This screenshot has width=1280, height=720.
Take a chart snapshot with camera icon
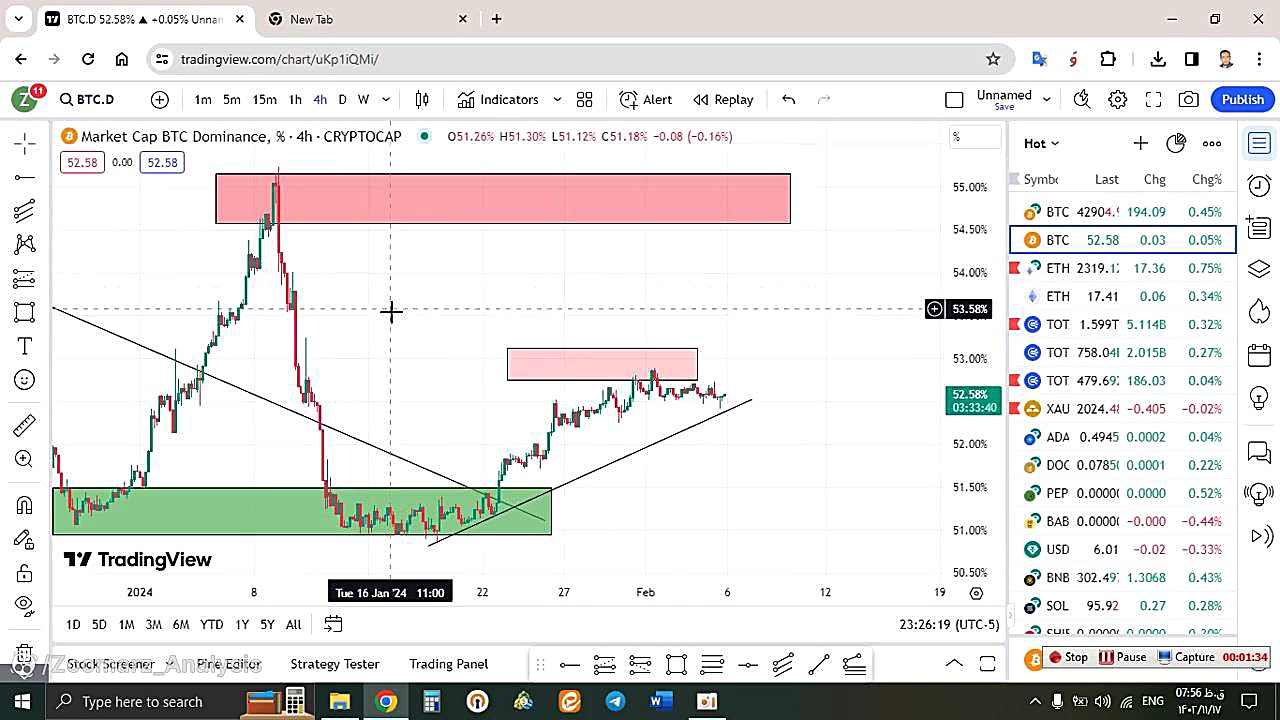click(x=1189, y=99)
